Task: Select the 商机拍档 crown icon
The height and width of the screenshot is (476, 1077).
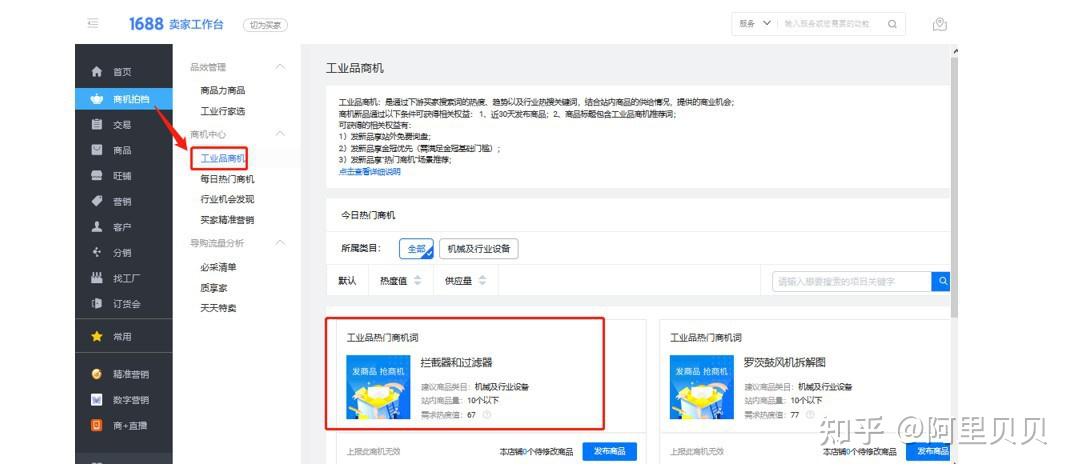Action: pos(97,99)
